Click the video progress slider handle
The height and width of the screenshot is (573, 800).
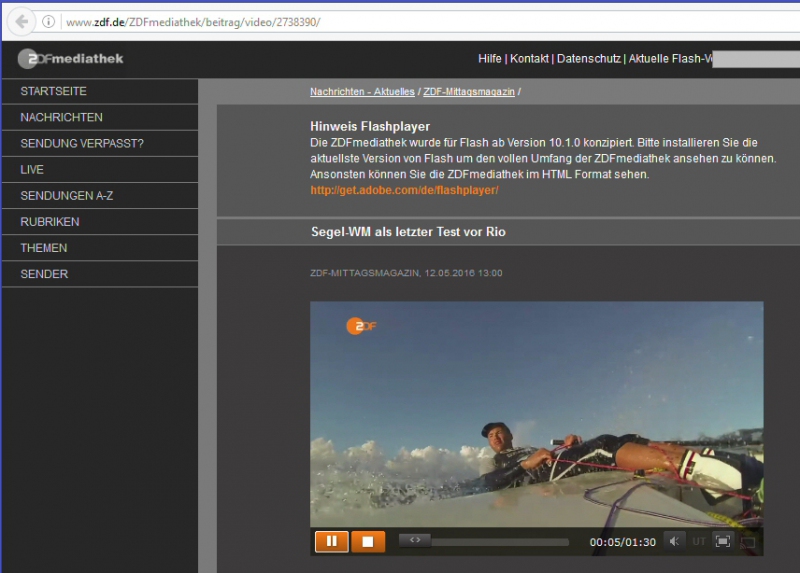[x=415, y=540]
